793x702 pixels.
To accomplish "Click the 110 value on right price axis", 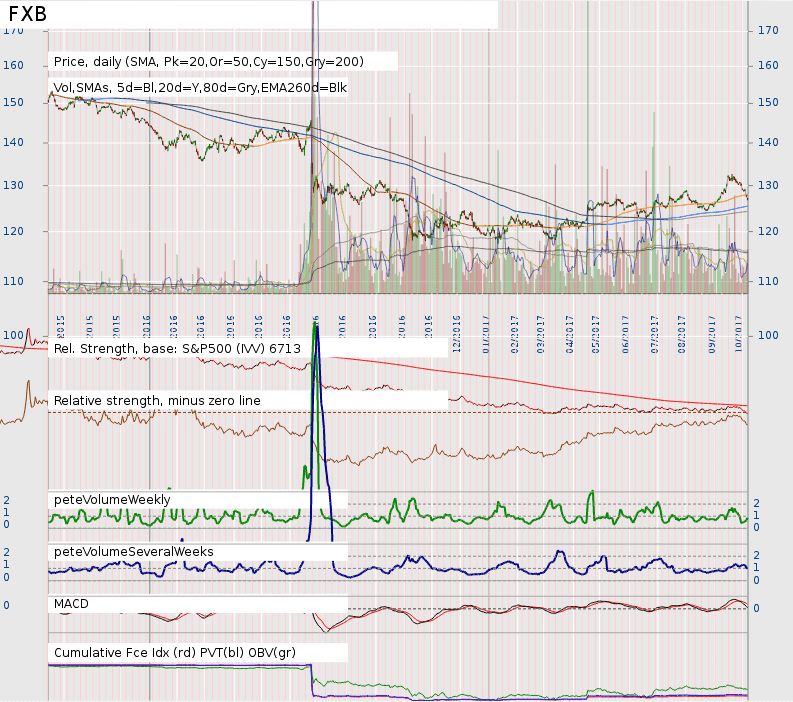I will [x=768, y=281].
